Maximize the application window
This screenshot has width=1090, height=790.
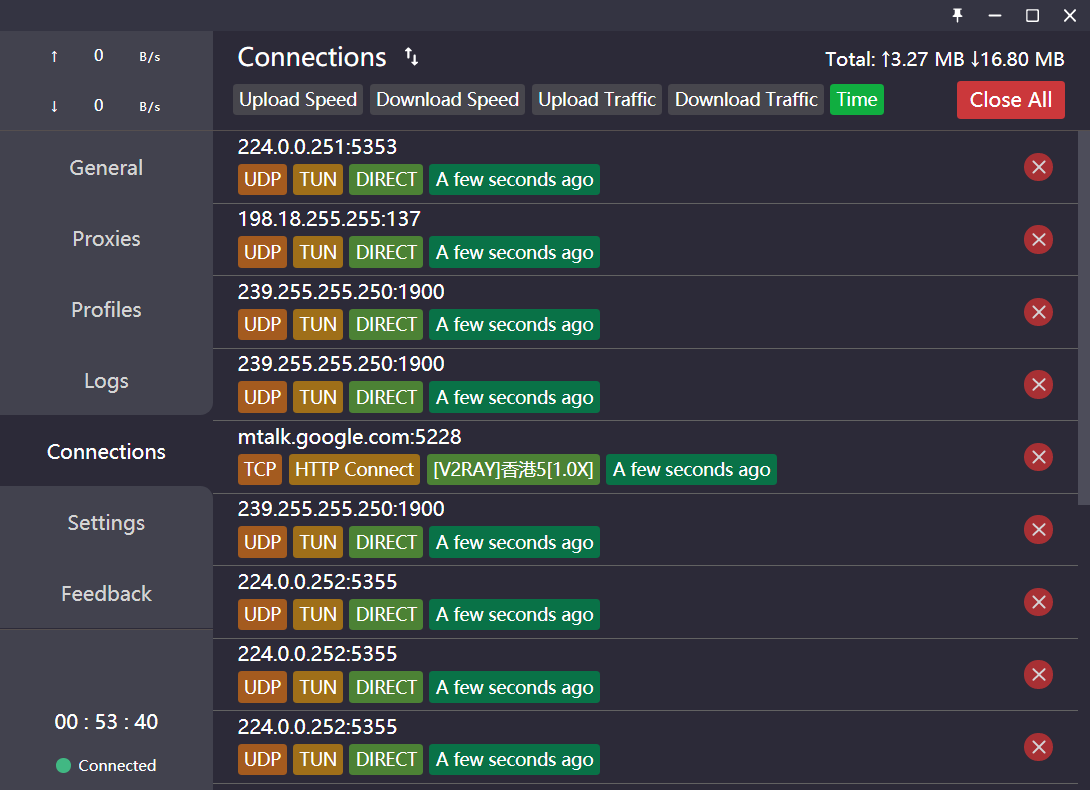click(1032, 15)
